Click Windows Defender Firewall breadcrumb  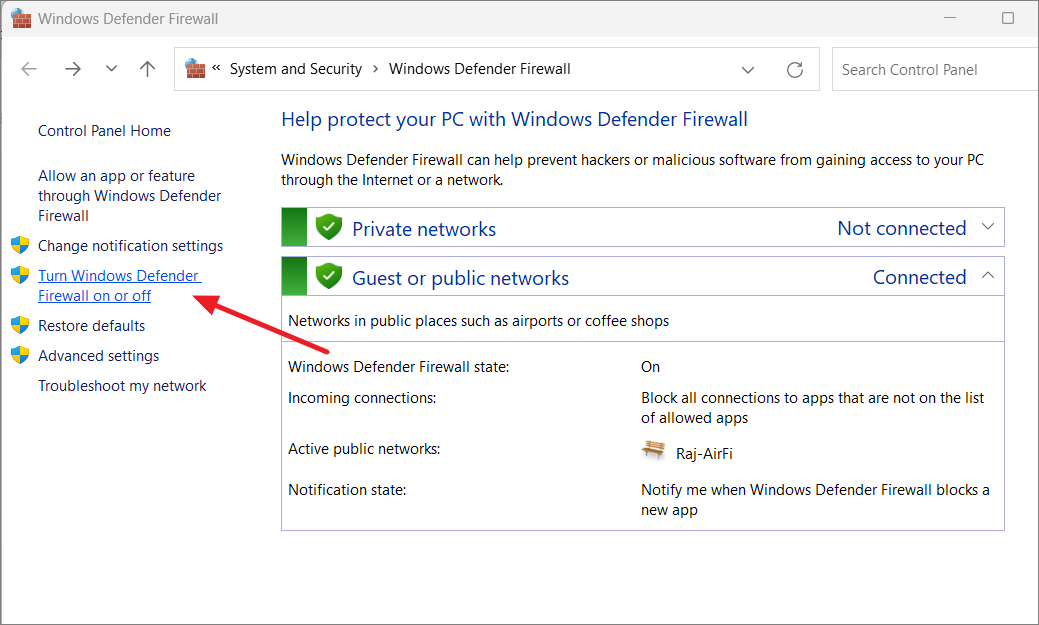480,69
